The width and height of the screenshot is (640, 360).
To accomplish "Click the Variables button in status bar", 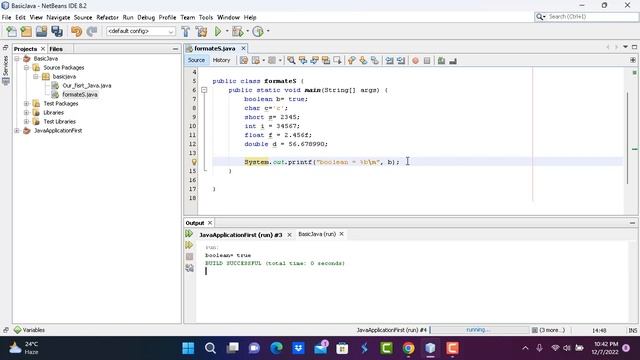I will [x=29, y=330].
